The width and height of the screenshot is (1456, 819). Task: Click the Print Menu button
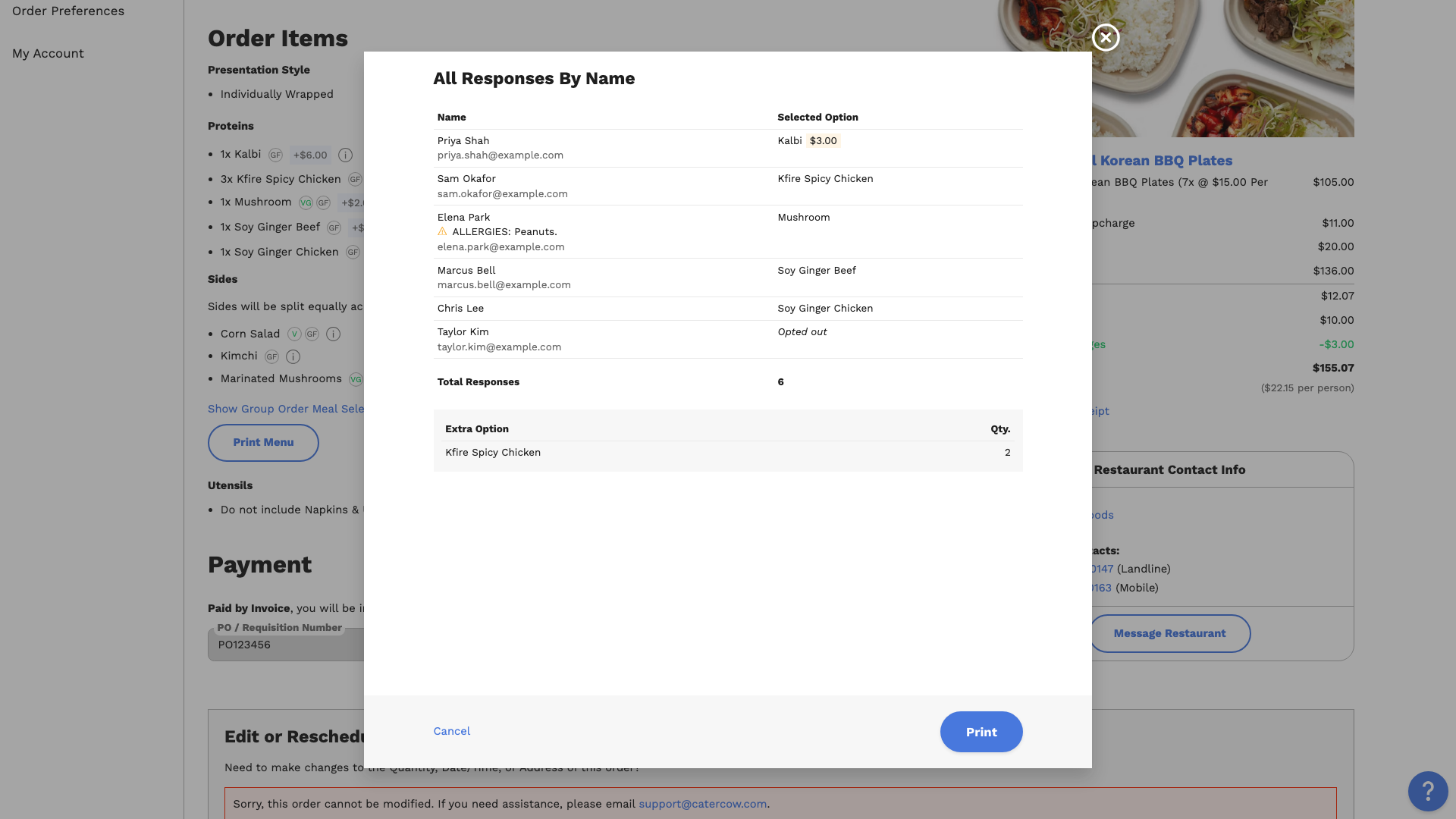point(263,443)
